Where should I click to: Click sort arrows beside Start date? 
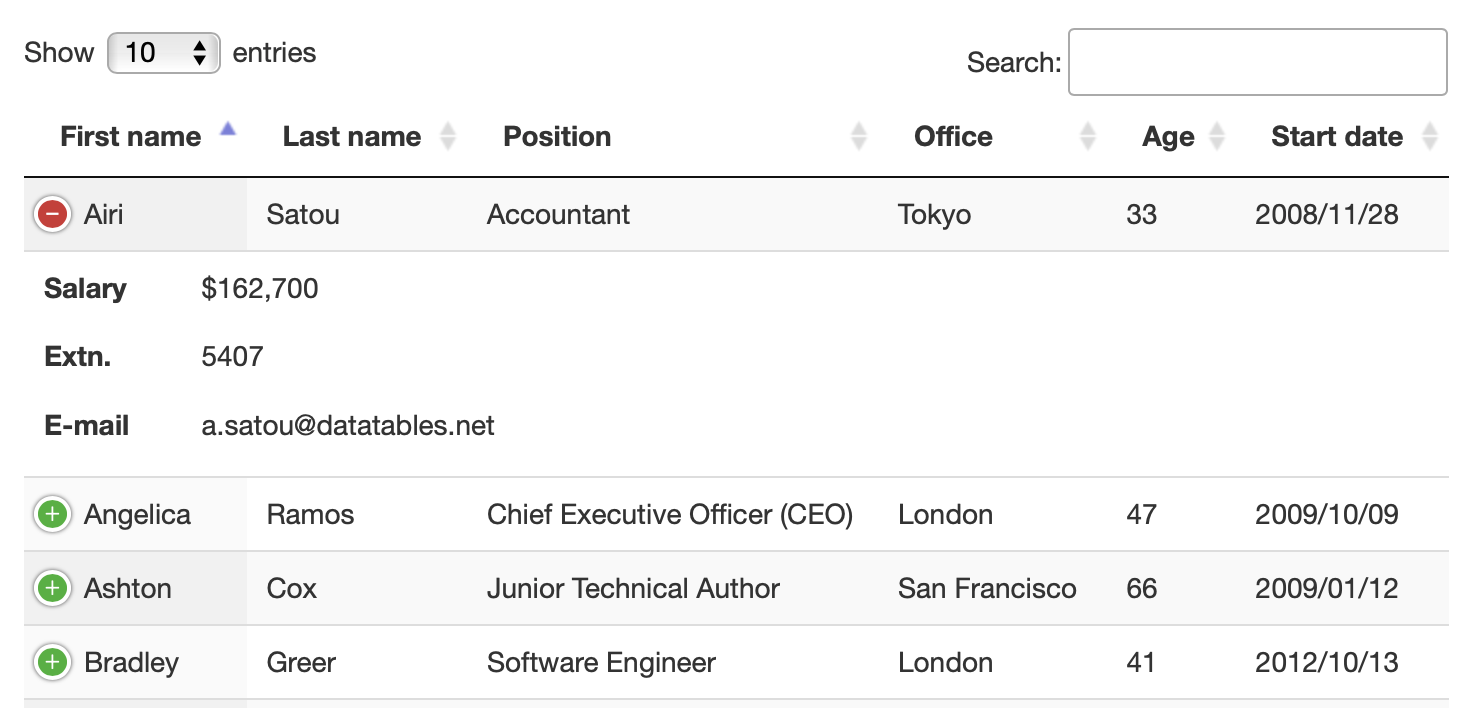(1430, 137)
